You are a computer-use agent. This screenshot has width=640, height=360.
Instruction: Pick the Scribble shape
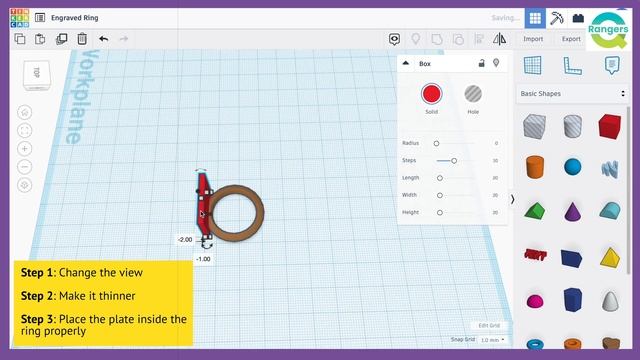610,169
